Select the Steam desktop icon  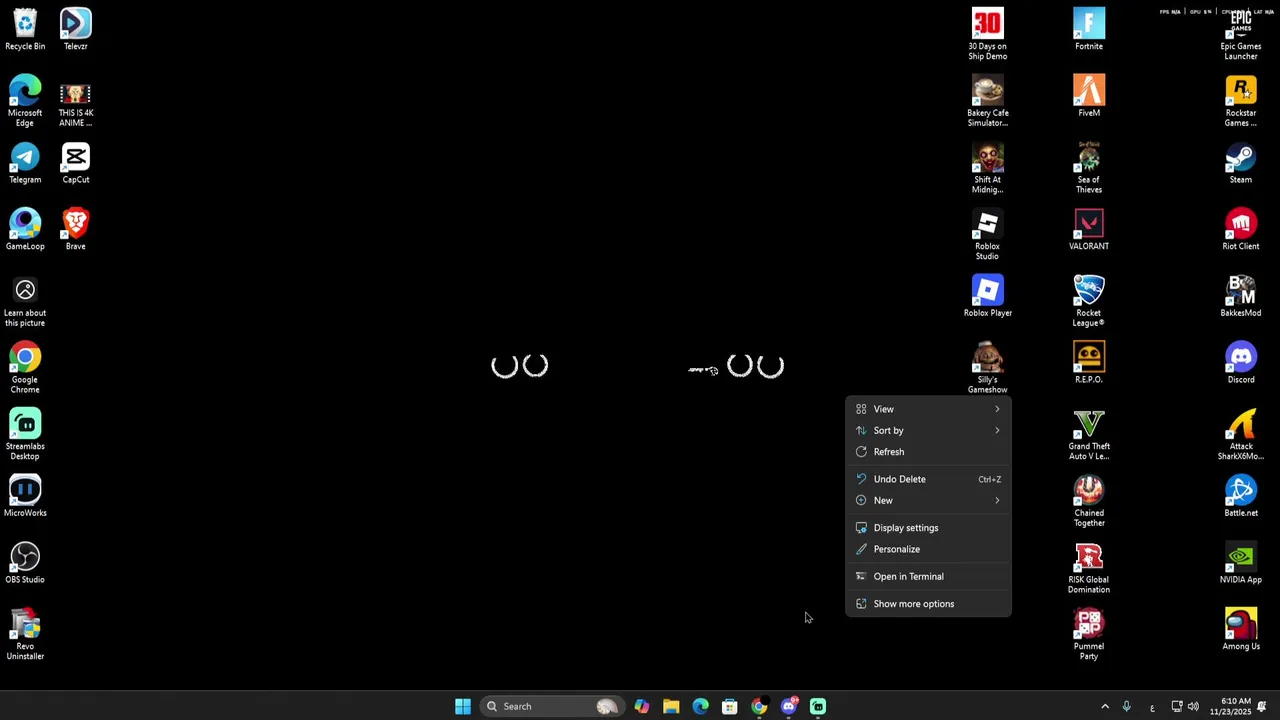point(1241,163)
